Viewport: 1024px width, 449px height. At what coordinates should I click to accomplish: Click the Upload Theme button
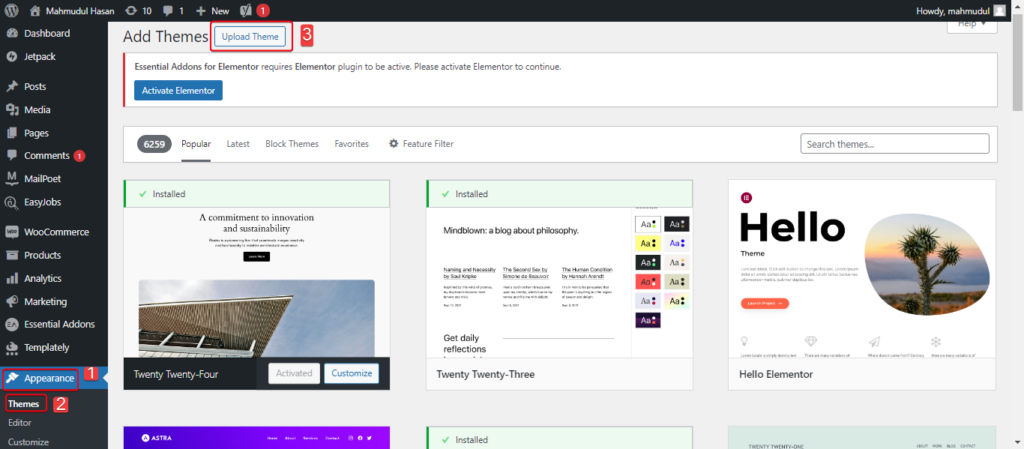point(250,36)
